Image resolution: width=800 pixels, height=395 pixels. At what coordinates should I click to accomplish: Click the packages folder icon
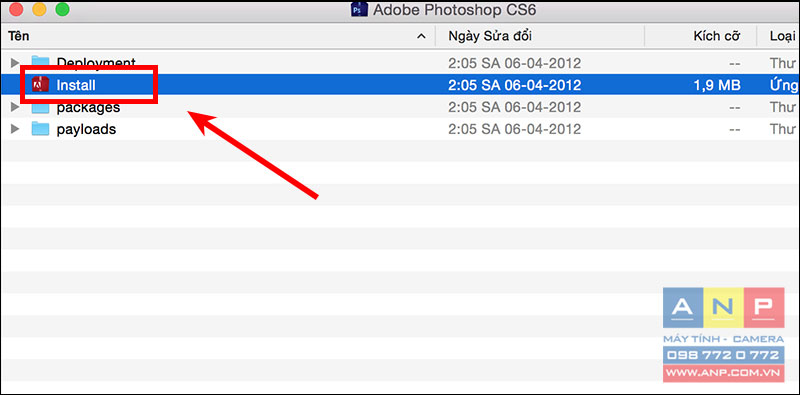(x=40, y=108)
